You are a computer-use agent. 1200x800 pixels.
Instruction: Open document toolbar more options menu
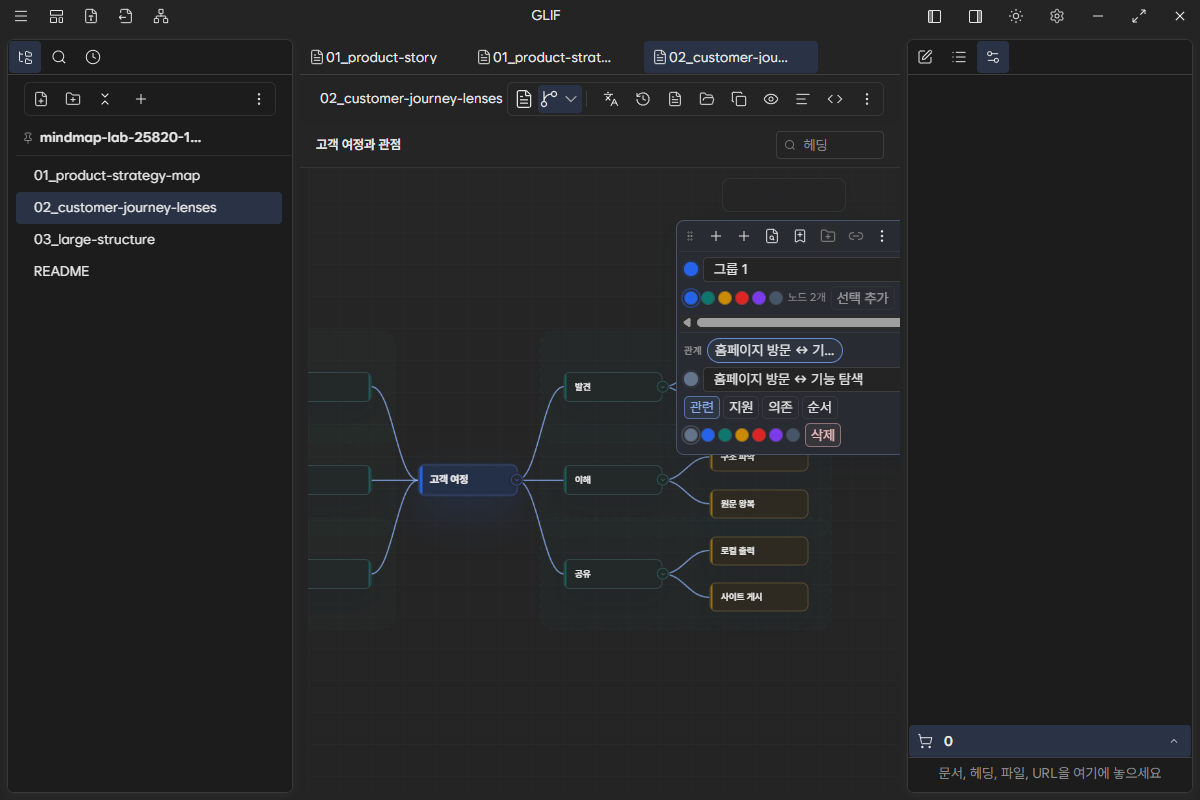coord(867,99)
